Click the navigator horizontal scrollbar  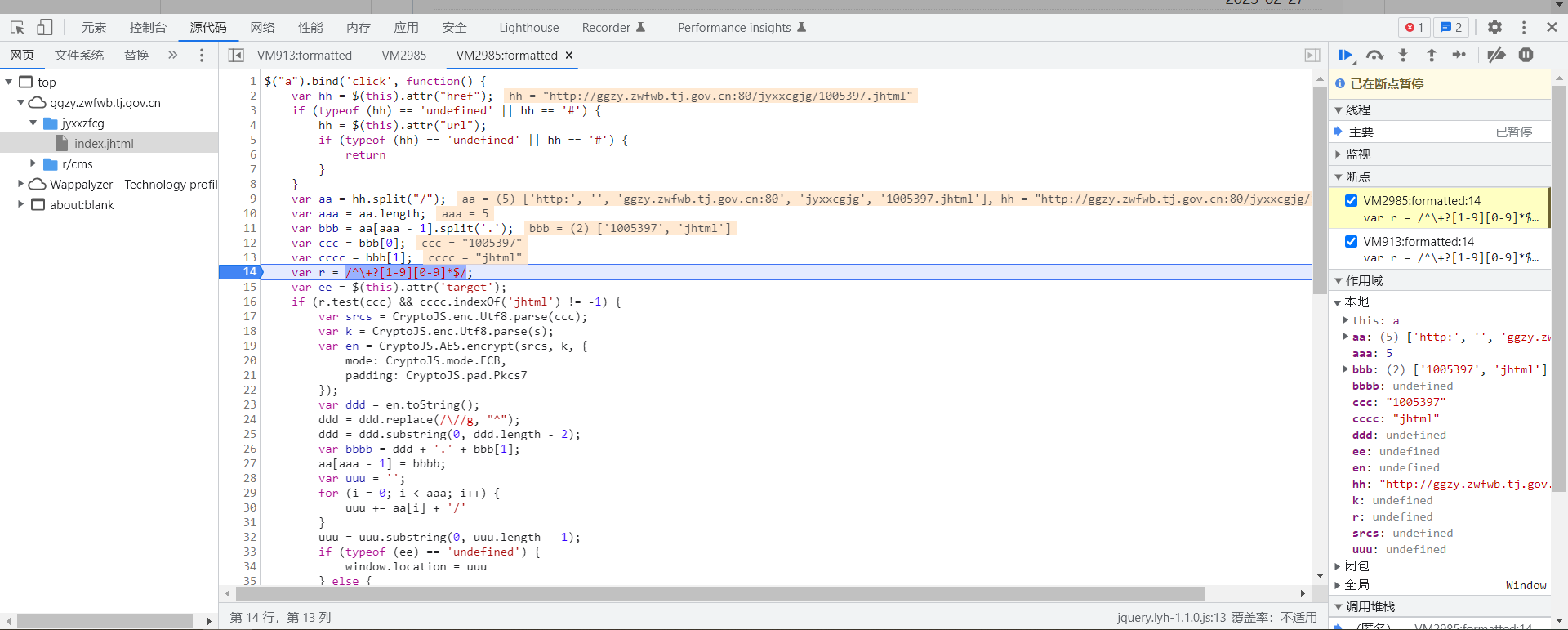click(105, 622)
